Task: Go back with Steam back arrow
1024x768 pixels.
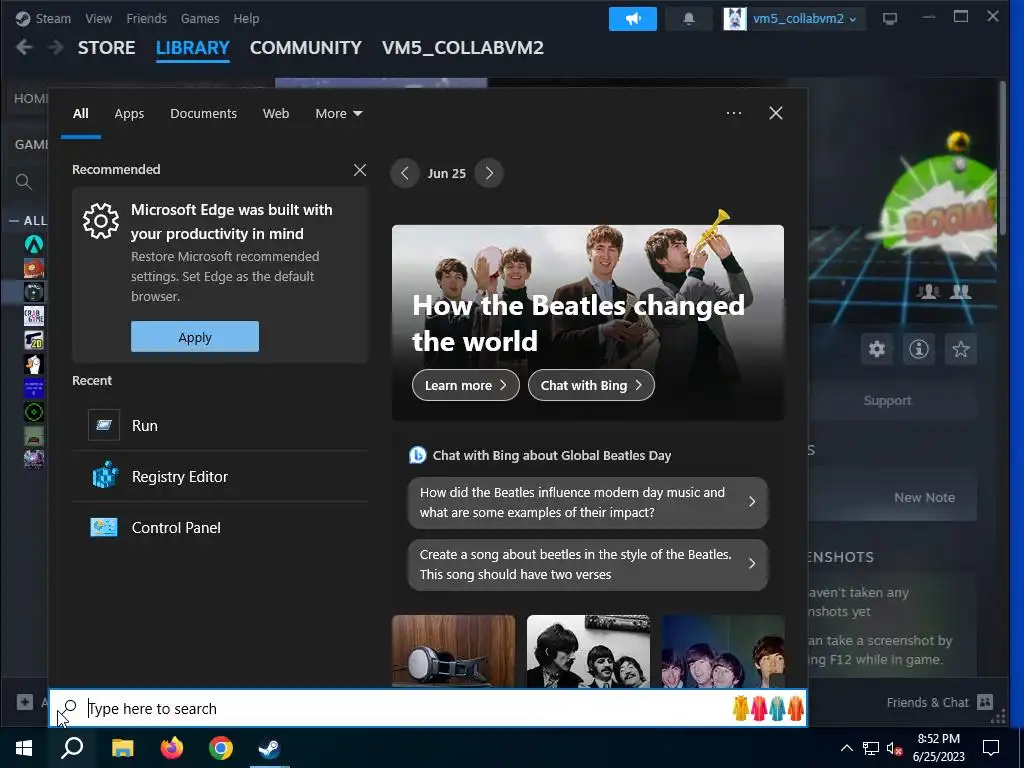Action: pyautogui.click(x=24, y=48)
